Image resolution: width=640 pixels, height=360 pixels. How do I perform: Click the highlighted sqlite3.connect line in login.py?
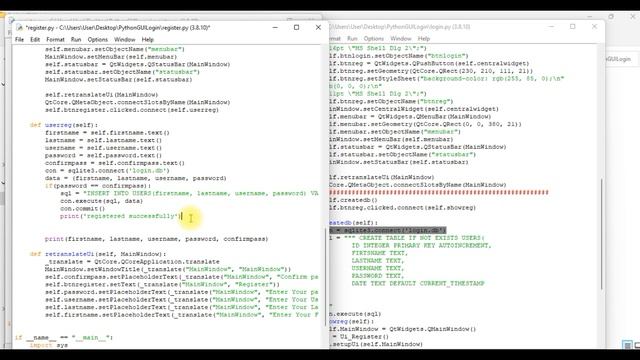pos(388,230)
